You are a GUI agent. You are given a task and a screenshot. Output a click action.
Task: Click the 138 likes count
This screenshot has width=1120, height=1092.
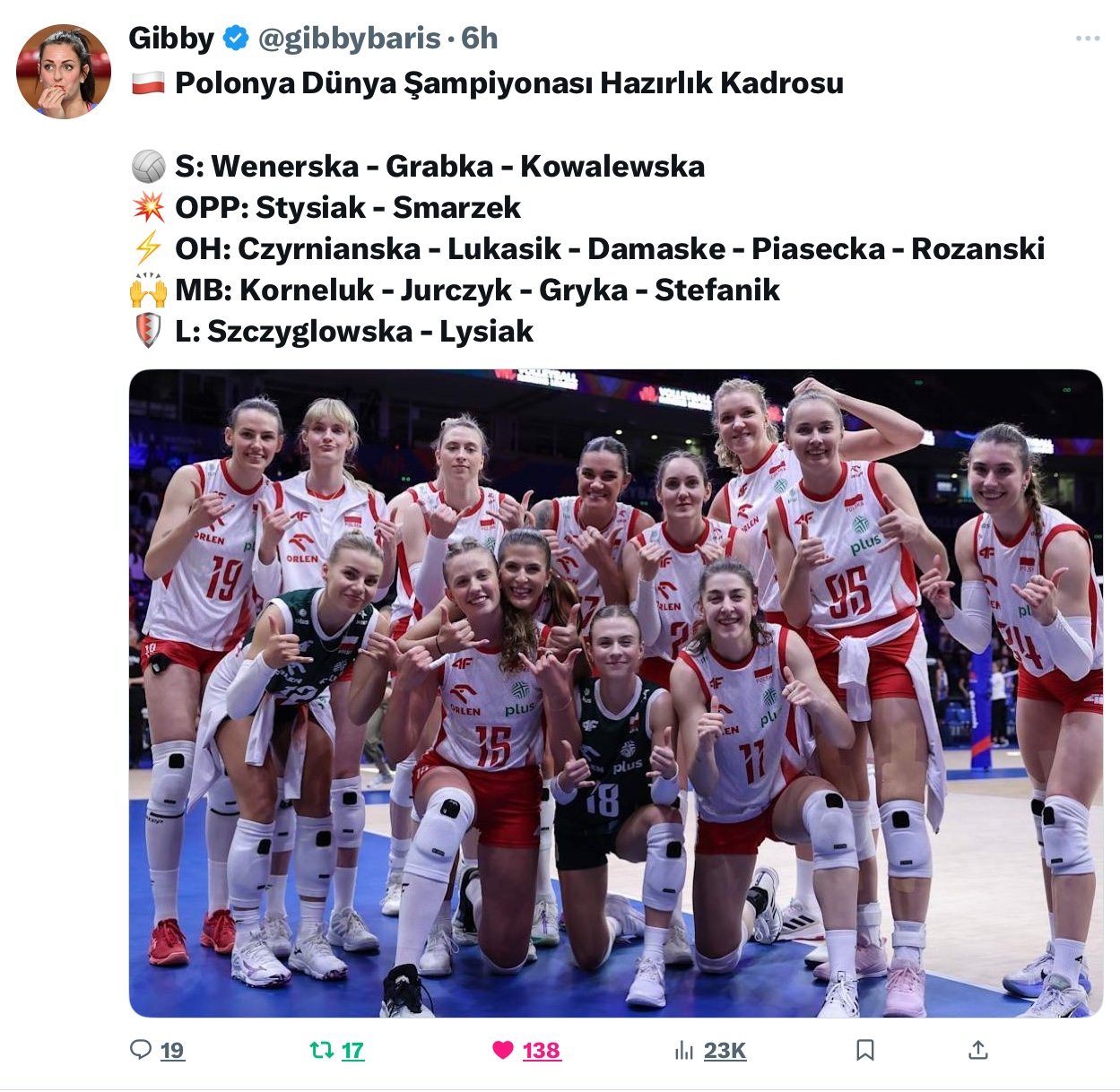click(542, 1050)
